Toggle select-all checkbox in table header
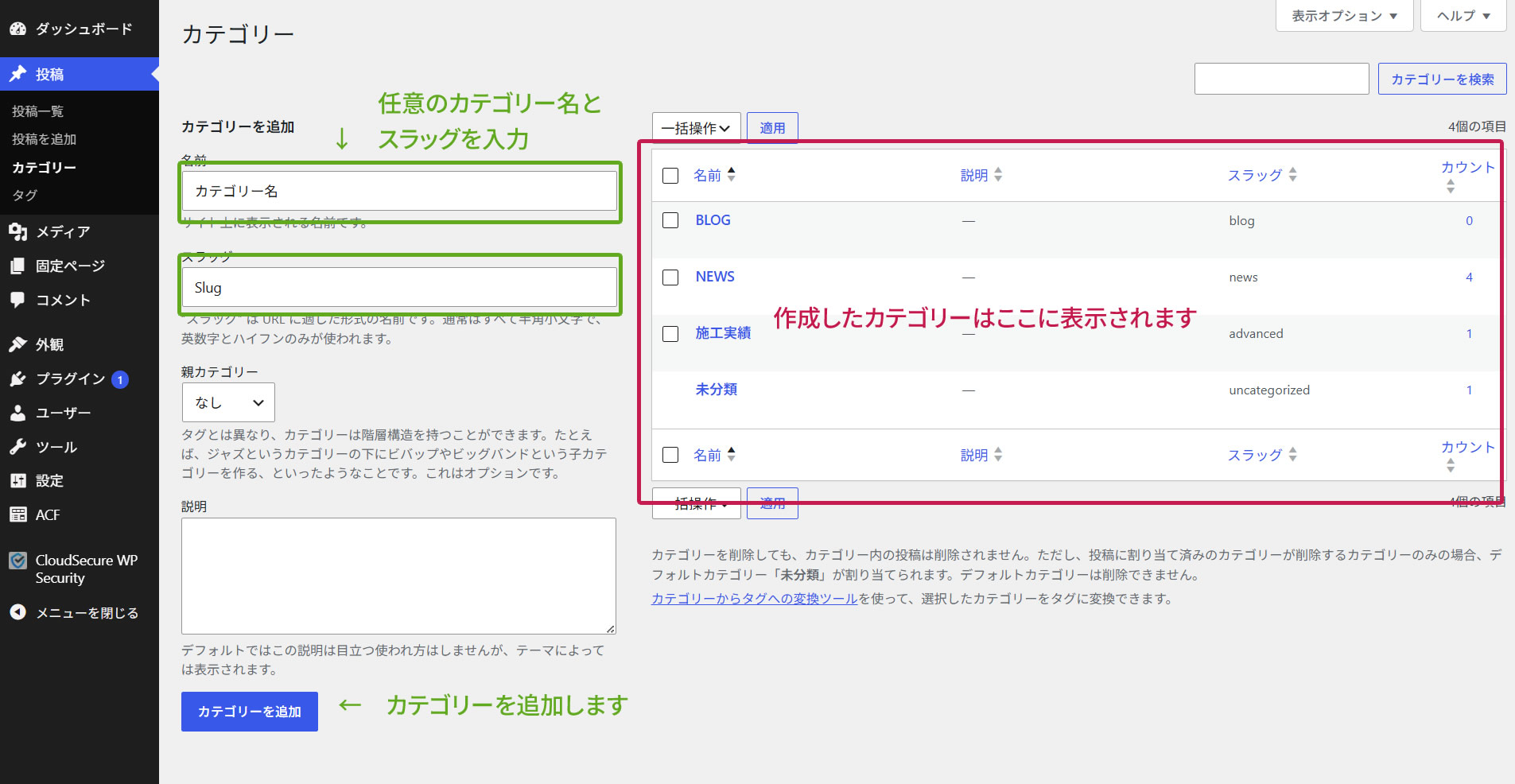This screenshot has height=784, width=1515. [x=670, y=175]
